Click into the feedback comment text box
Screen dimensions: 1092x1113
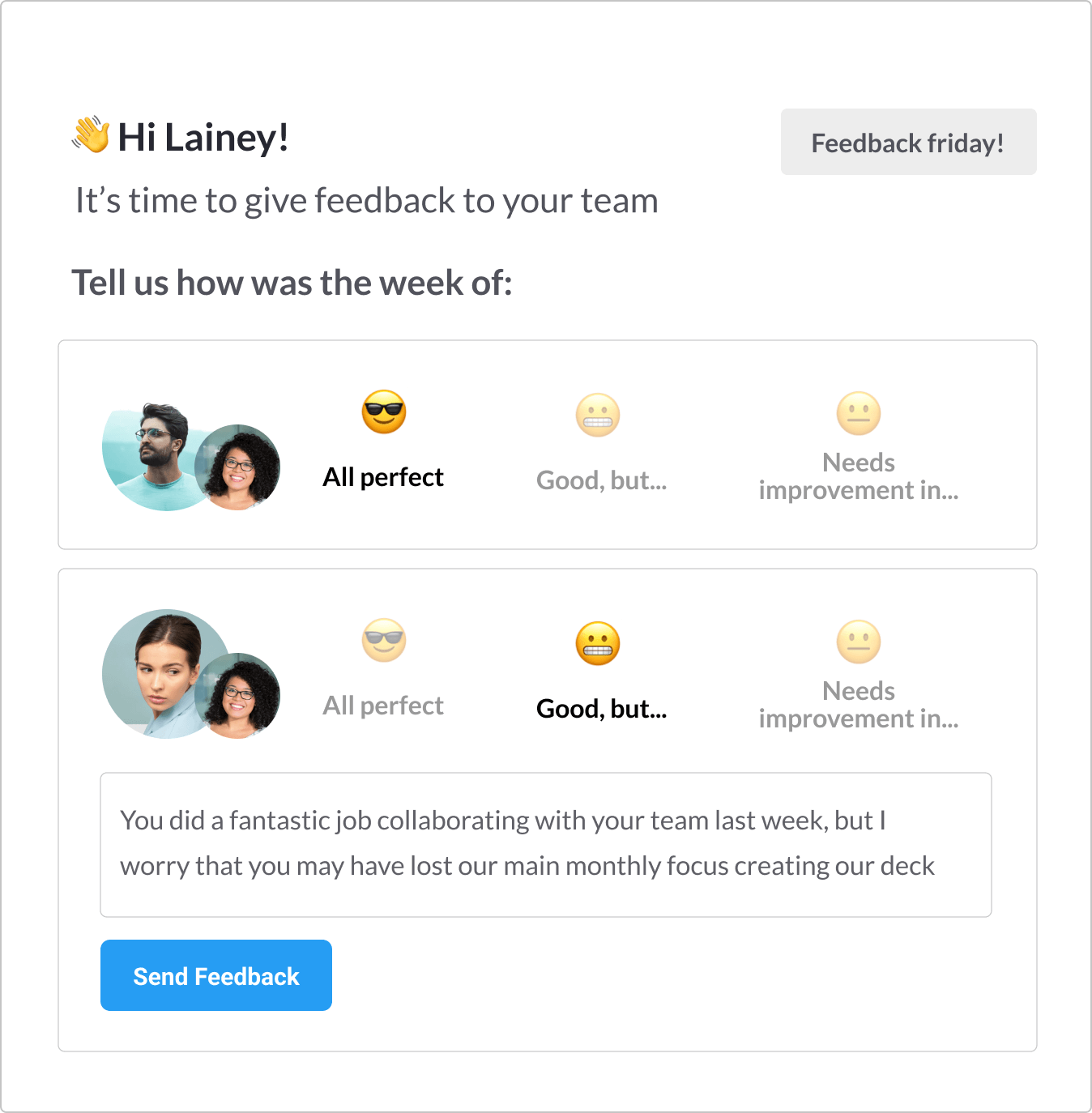(545, 844)
